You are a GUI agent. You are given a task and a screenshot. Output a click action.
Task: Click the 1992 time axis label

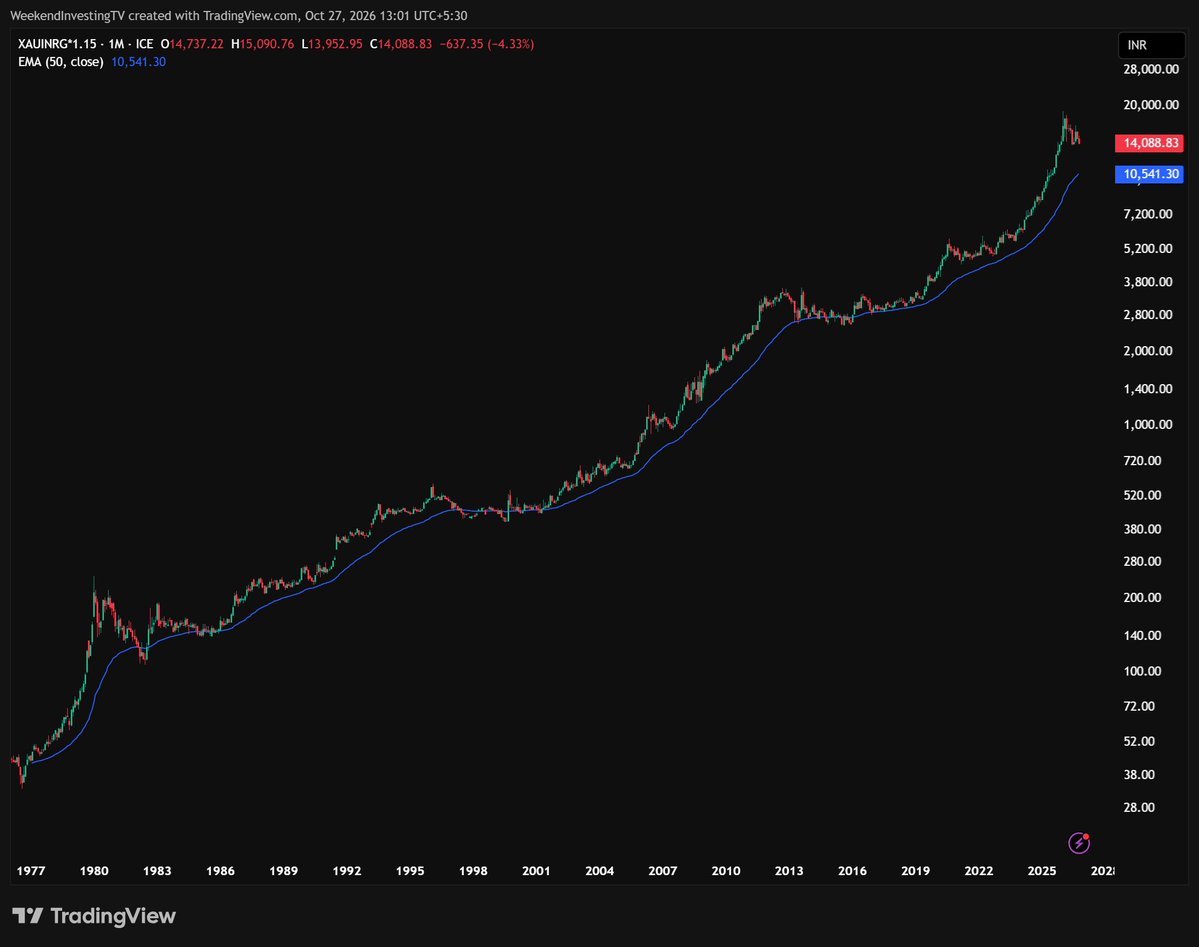click(347, 871)
